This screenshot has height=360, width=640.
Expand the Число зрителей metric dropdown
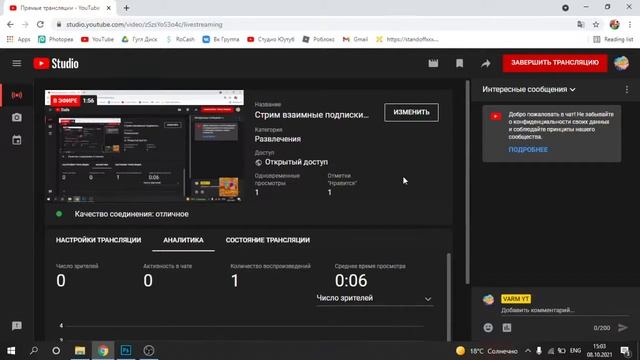pyautogui.click(x=374, y=298)
